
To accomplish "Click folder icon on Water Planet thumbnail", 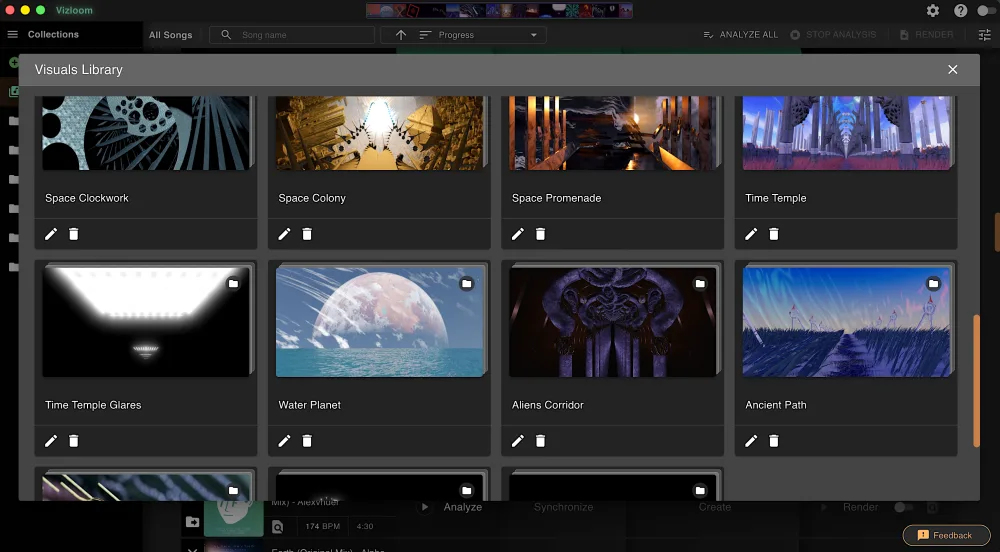I will point(467,284).
